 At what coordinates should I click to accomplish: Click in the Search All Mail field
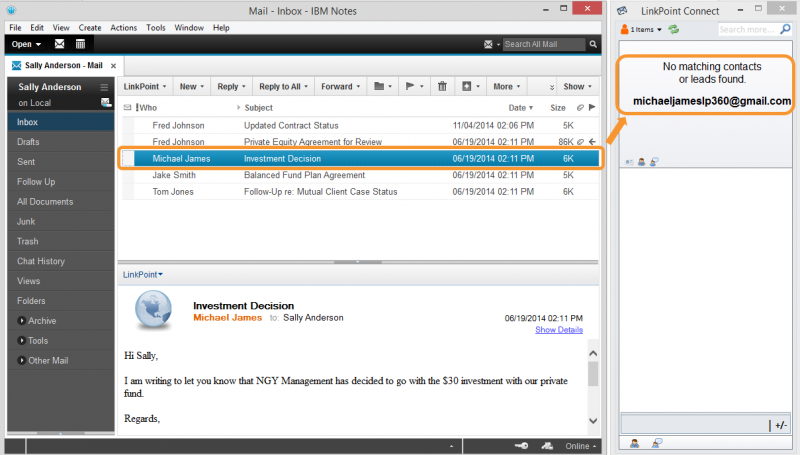(x=544, y=44)
